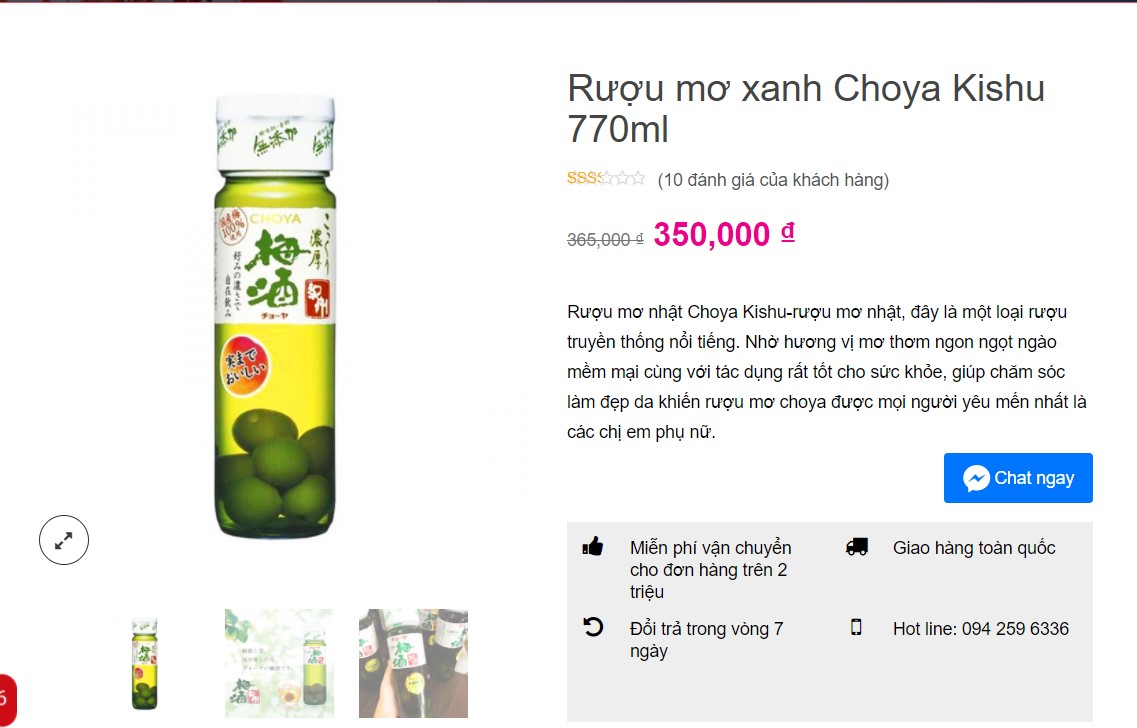Click the Messenger icon in Chat ngay

976,478
